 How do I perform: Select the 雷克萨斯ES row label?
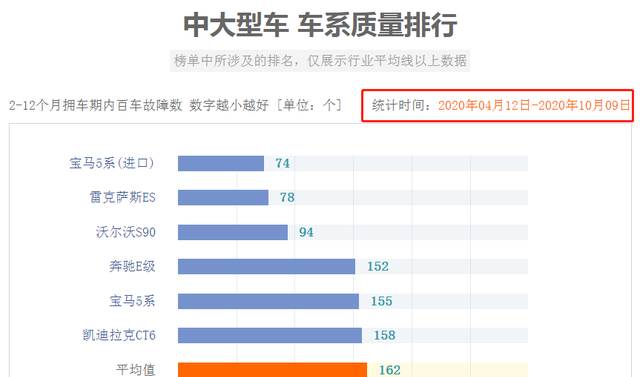coord(122,198)
